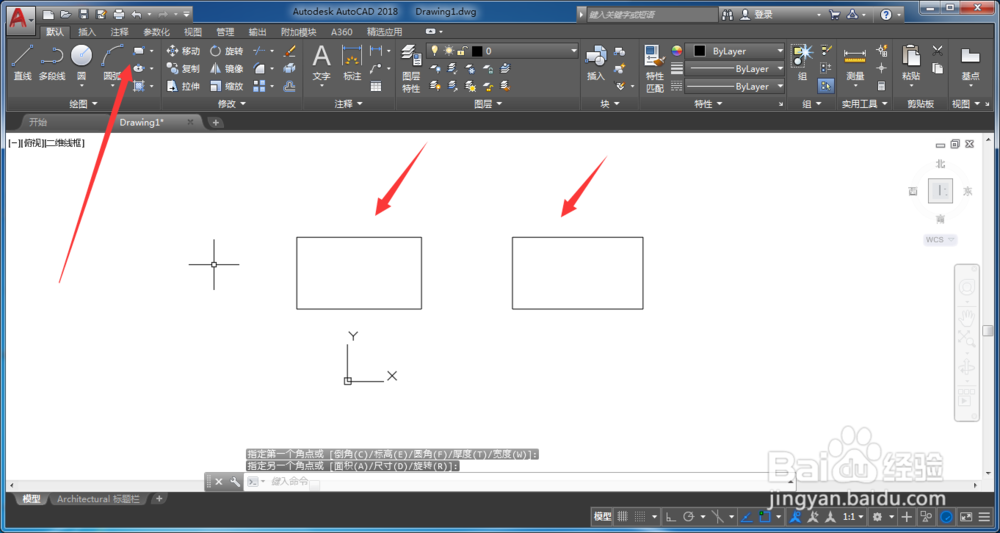The image size is (1000, 533).
Task: Expand the 注释 (Annotation) panel
Action: pyautogui.click(x=348, y=104)
